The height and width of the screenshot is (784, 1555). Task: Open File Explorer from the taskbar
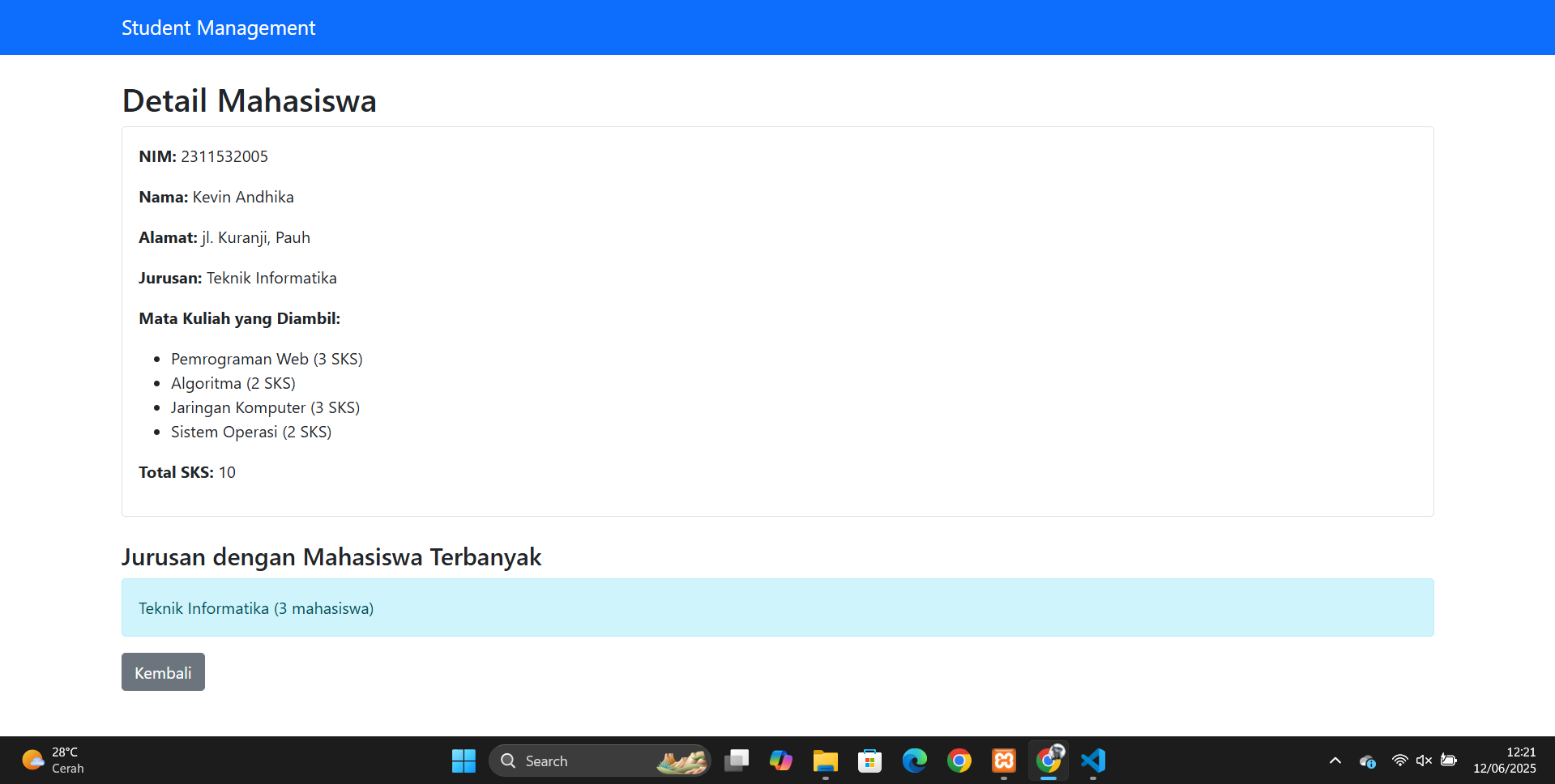pyautogui.click(x=825, y=761)
